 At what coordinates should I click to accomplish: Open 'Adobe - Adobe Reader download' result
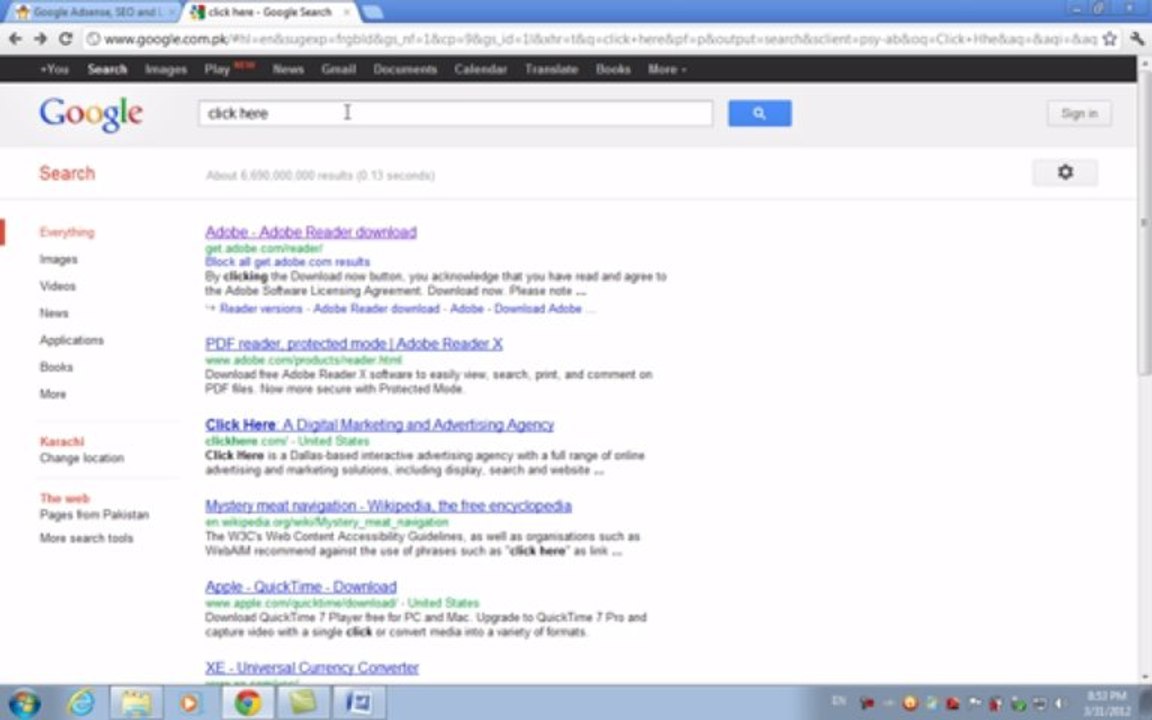pyautogui.click(x=311, y=232)
